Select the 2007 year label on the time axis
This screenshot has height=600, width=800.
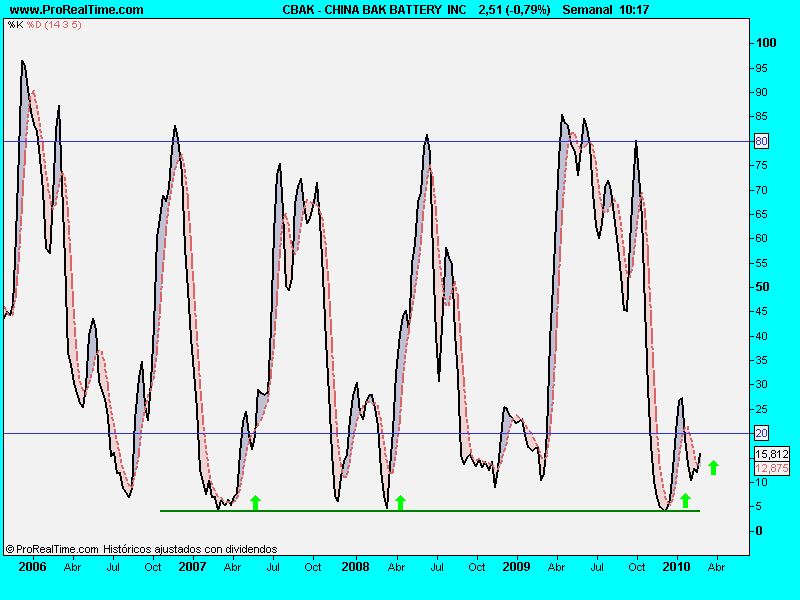pos(192,567)
